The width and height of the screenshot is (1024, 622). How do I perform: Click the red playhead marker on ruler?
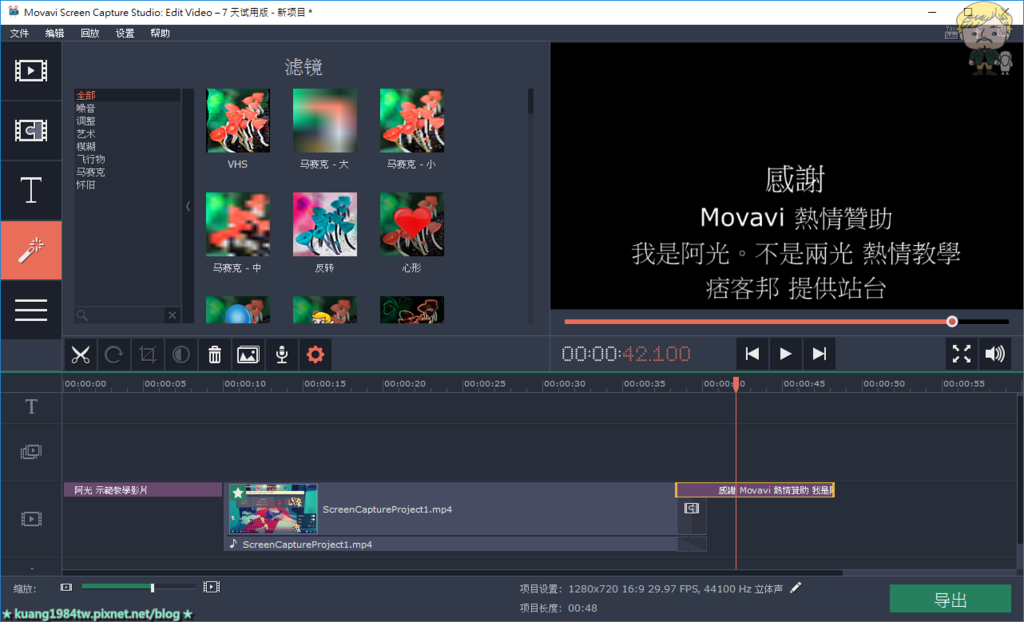pos(736,384)
